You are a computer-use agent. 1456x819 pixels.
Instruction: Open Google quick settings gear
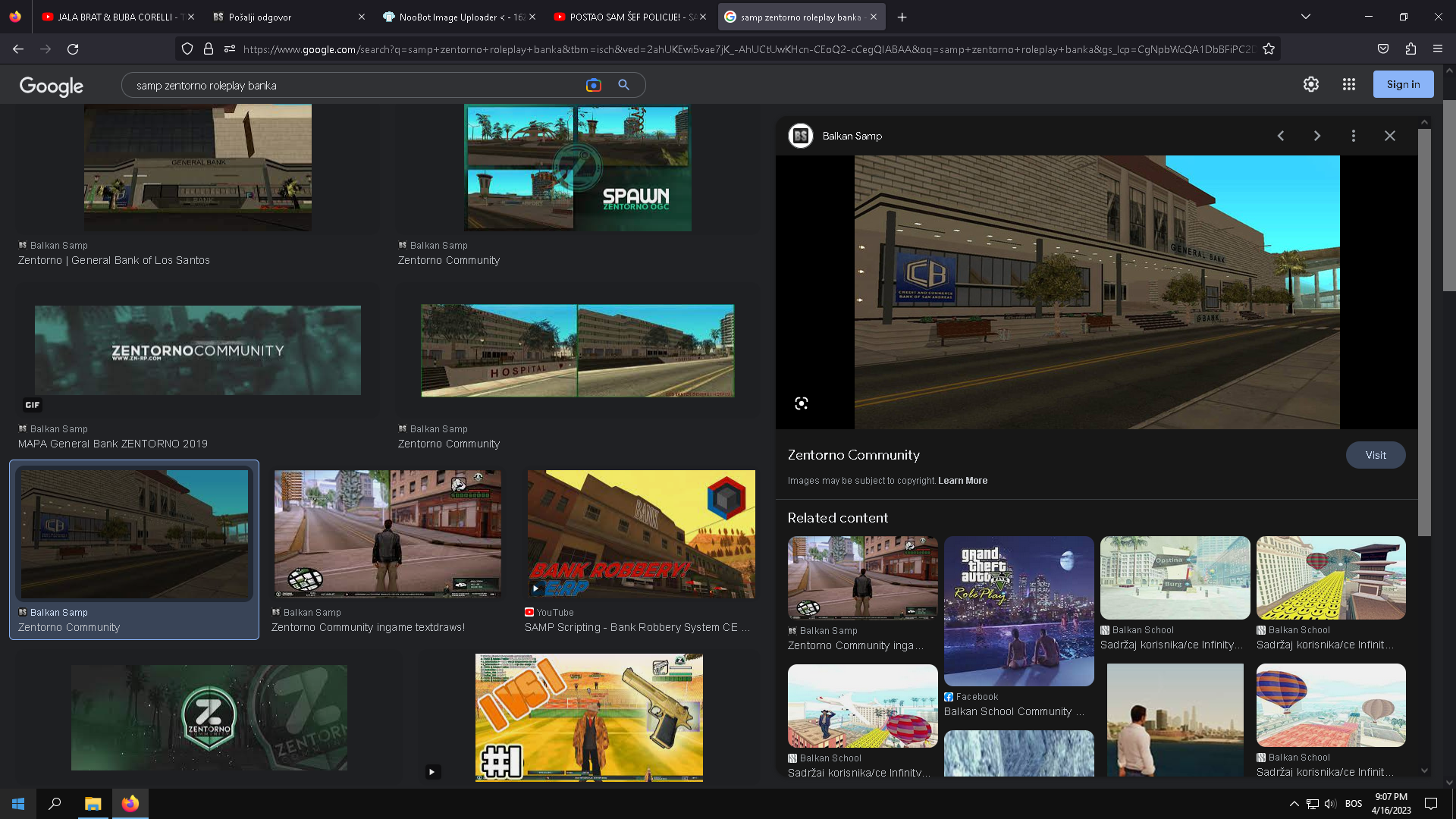(x=1311, y=84)
